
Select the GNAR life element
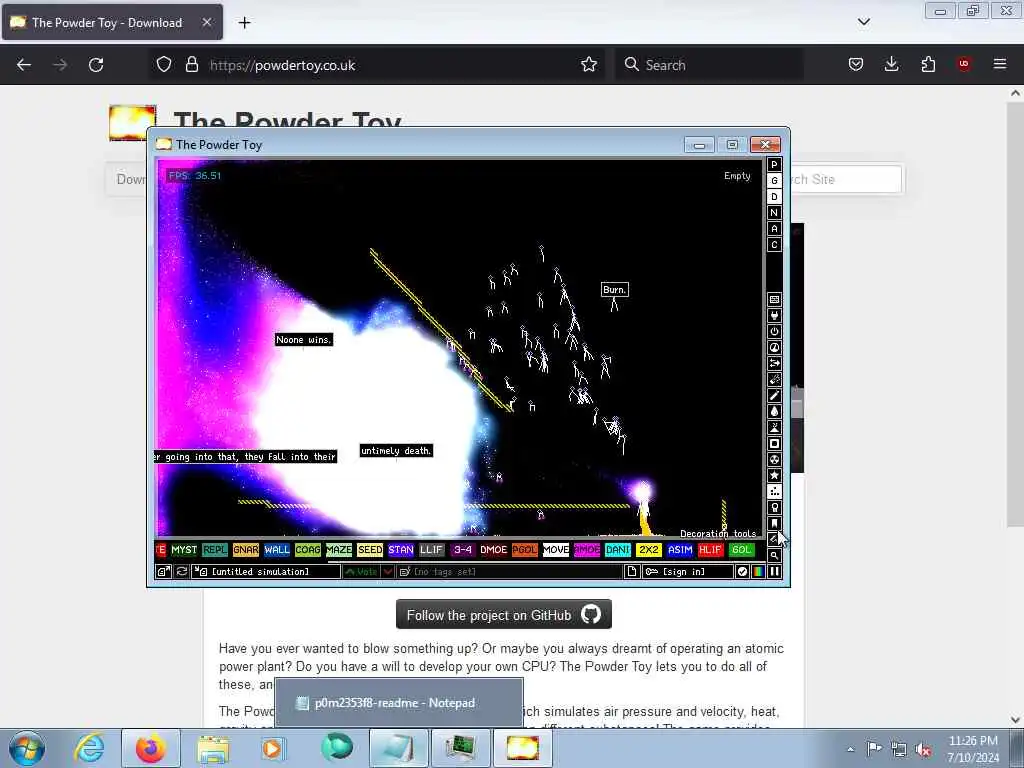point(246,550)
